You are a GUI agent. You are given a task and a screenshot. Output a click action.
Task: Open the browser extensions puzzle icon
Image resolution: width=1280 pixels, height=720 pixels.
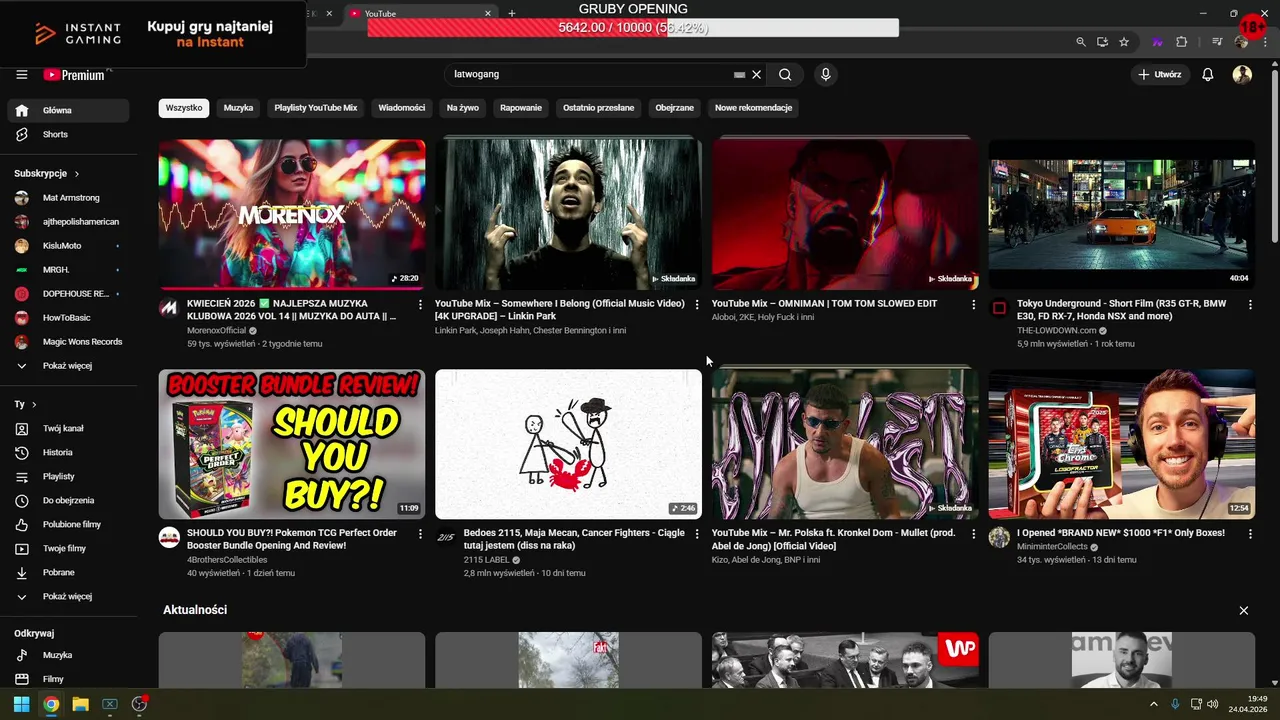point(1182,42)
